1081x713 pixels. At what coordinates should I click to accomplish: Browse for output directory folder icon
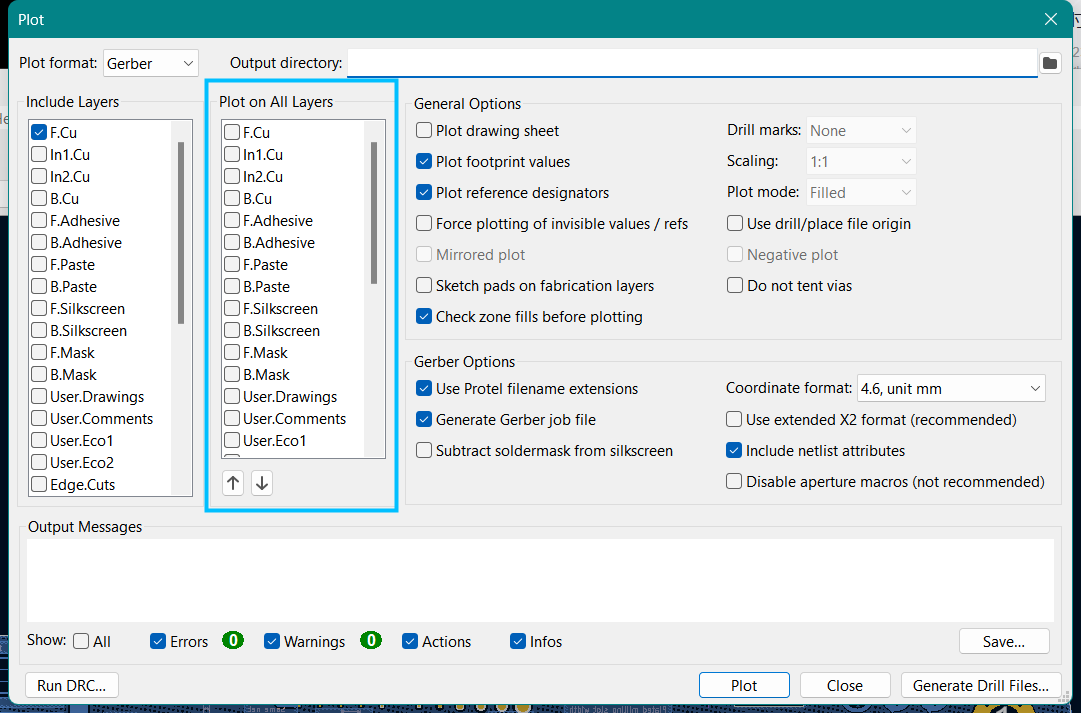pos(1049,63)
